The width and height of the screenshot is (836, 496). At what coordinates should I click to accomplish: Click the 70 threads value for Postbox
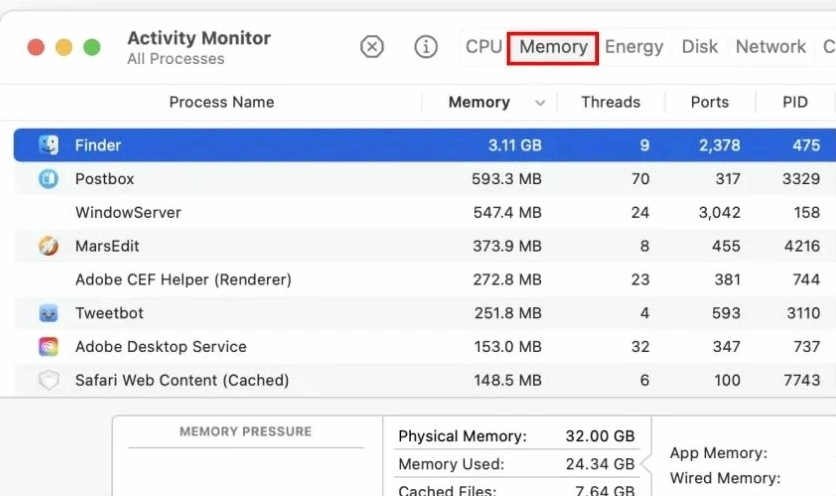640,179
